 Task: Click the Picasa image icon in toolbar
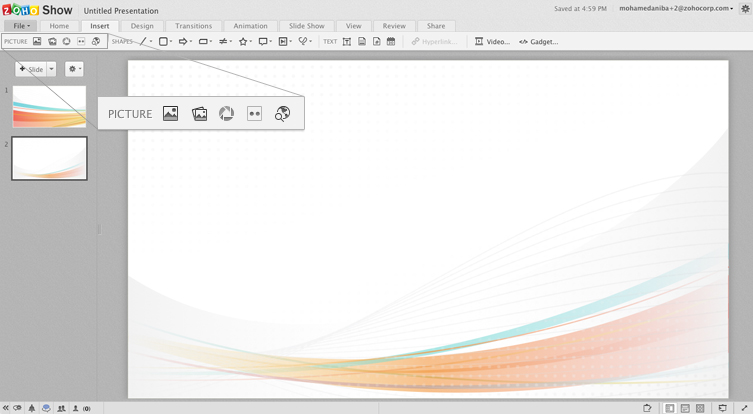pyautogui.click(x=66, y=42)
